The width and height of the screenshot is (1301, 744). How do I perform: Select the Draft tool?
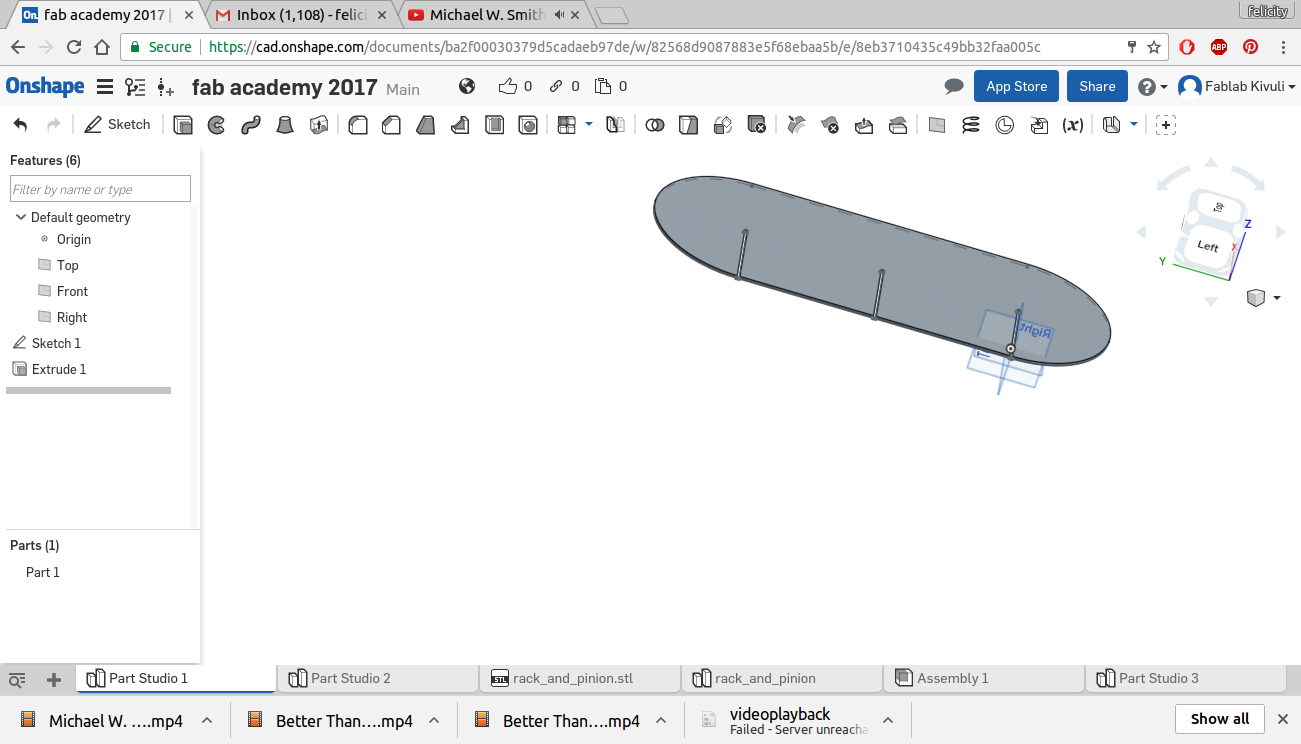coord(426,125)
